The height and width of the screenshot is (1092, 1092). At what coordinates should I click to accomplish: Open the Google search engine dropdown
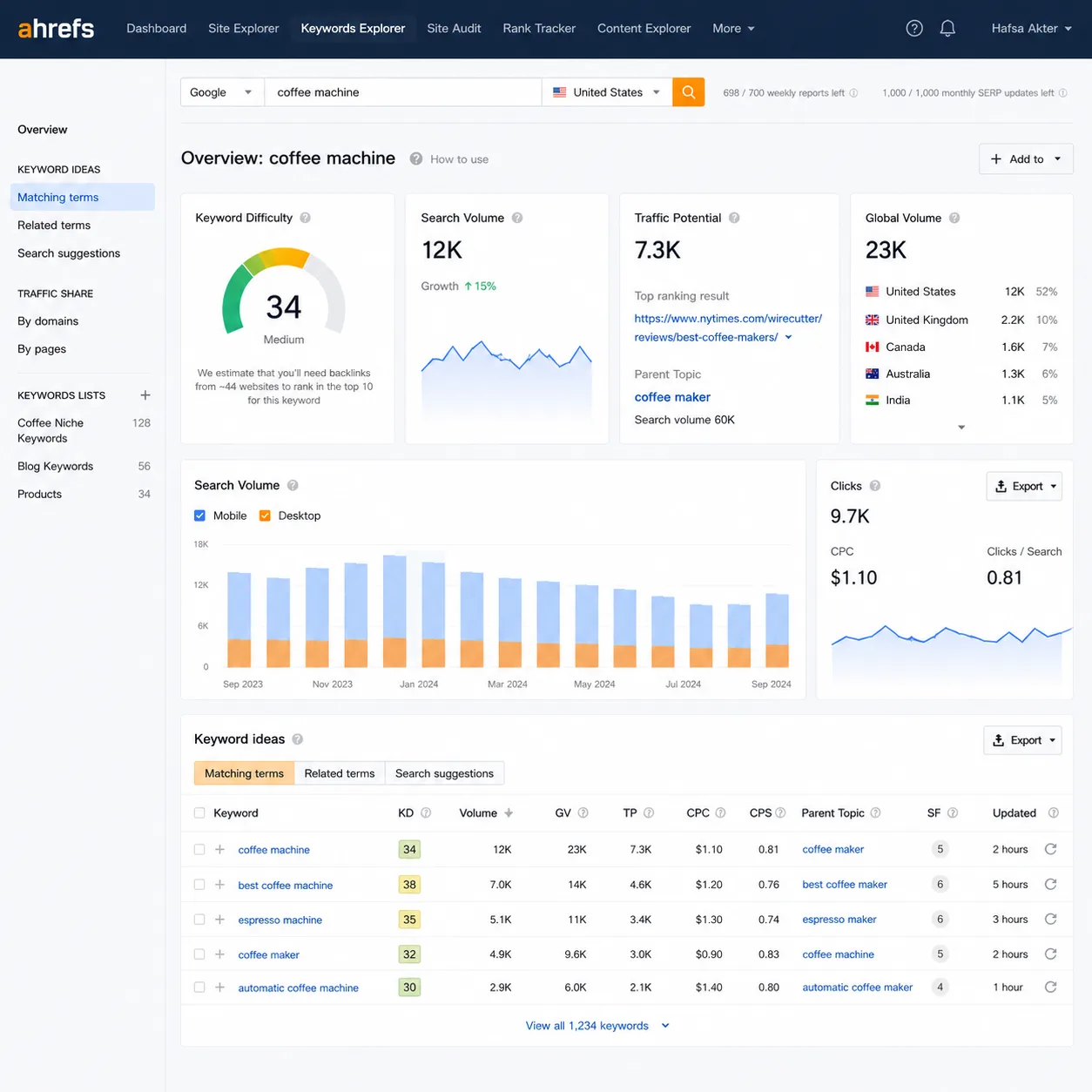click(x=222, y=92)
